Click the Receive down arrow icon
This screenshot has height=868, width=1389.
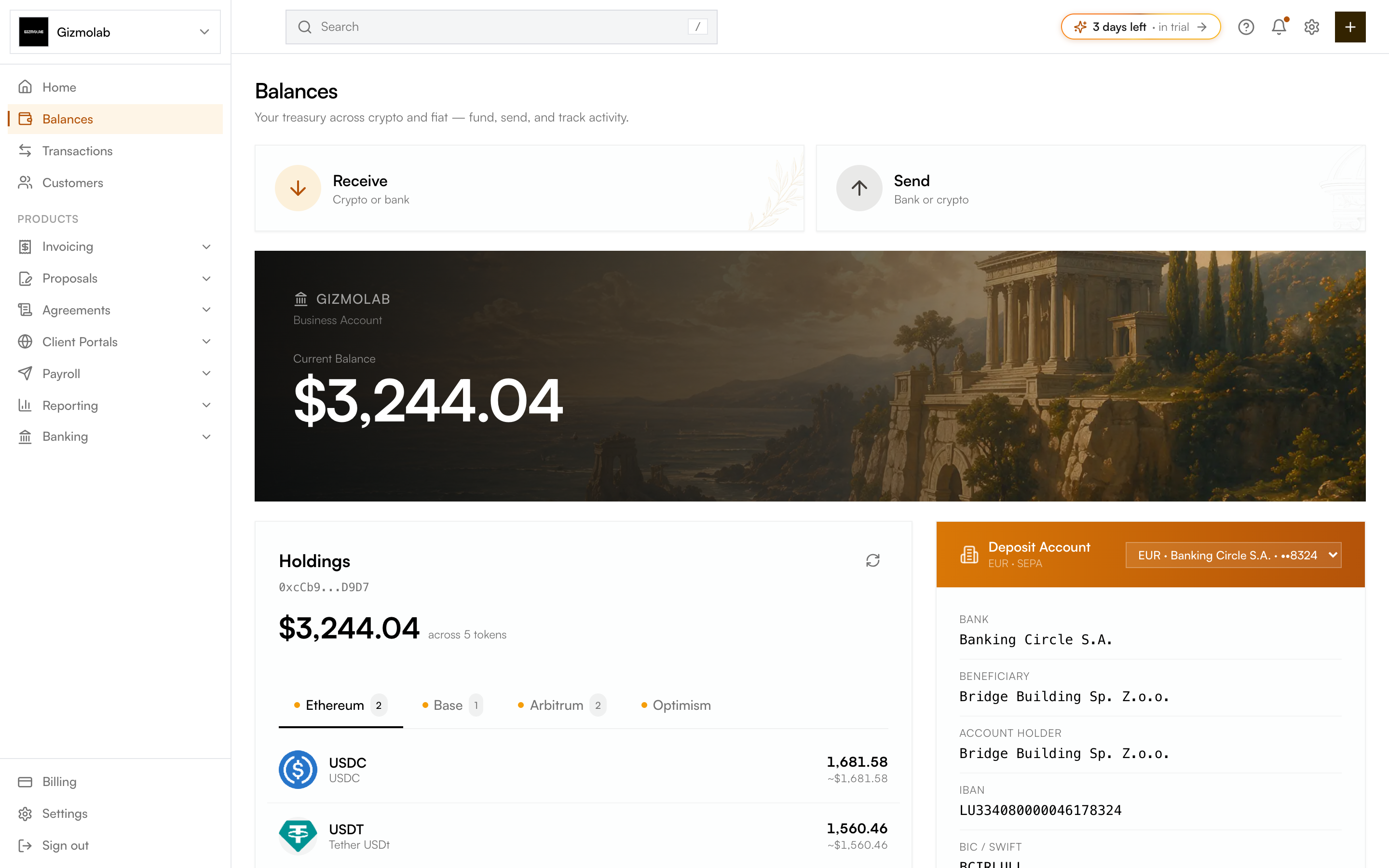298,188
